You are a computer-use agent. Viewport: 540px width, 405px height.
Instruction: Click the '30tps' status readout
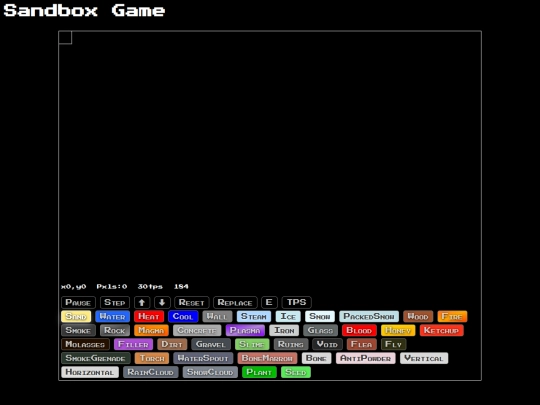[x=150, y=287]
